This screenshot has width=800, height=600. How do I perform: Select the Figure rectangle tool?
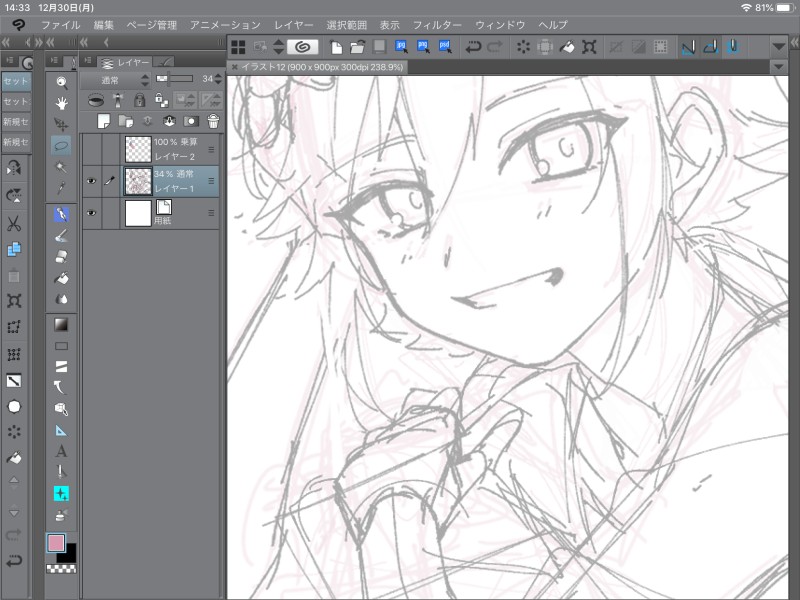pyautogui.click(x=61, y=346)
